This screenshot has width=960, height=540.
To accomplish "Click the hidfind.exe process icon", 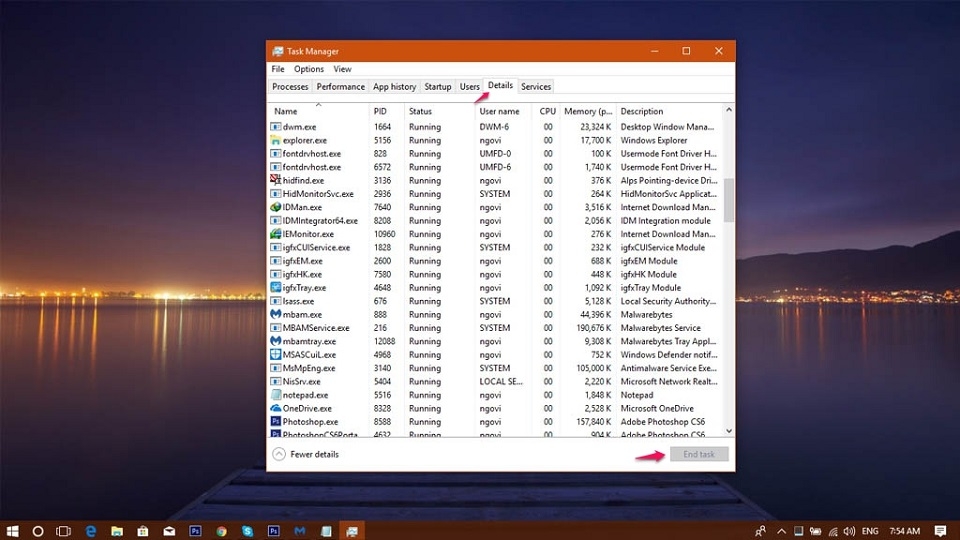I will [x=276, y=180].
